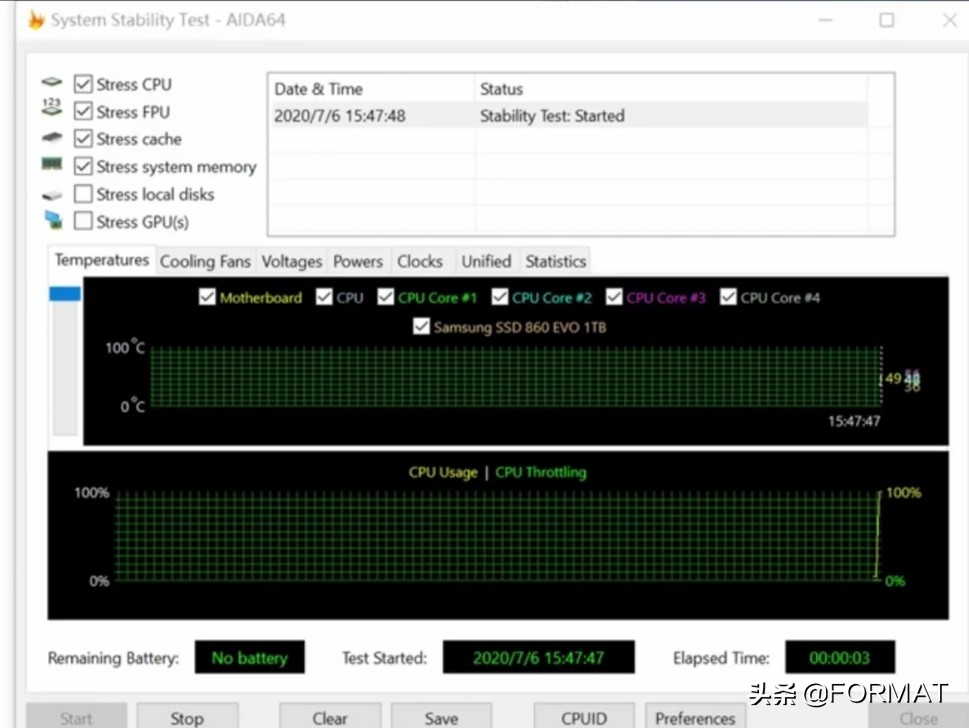969x728 pixels.
Task: Uncheck Stress system memory checkbox
Action: tap(83, 166)
